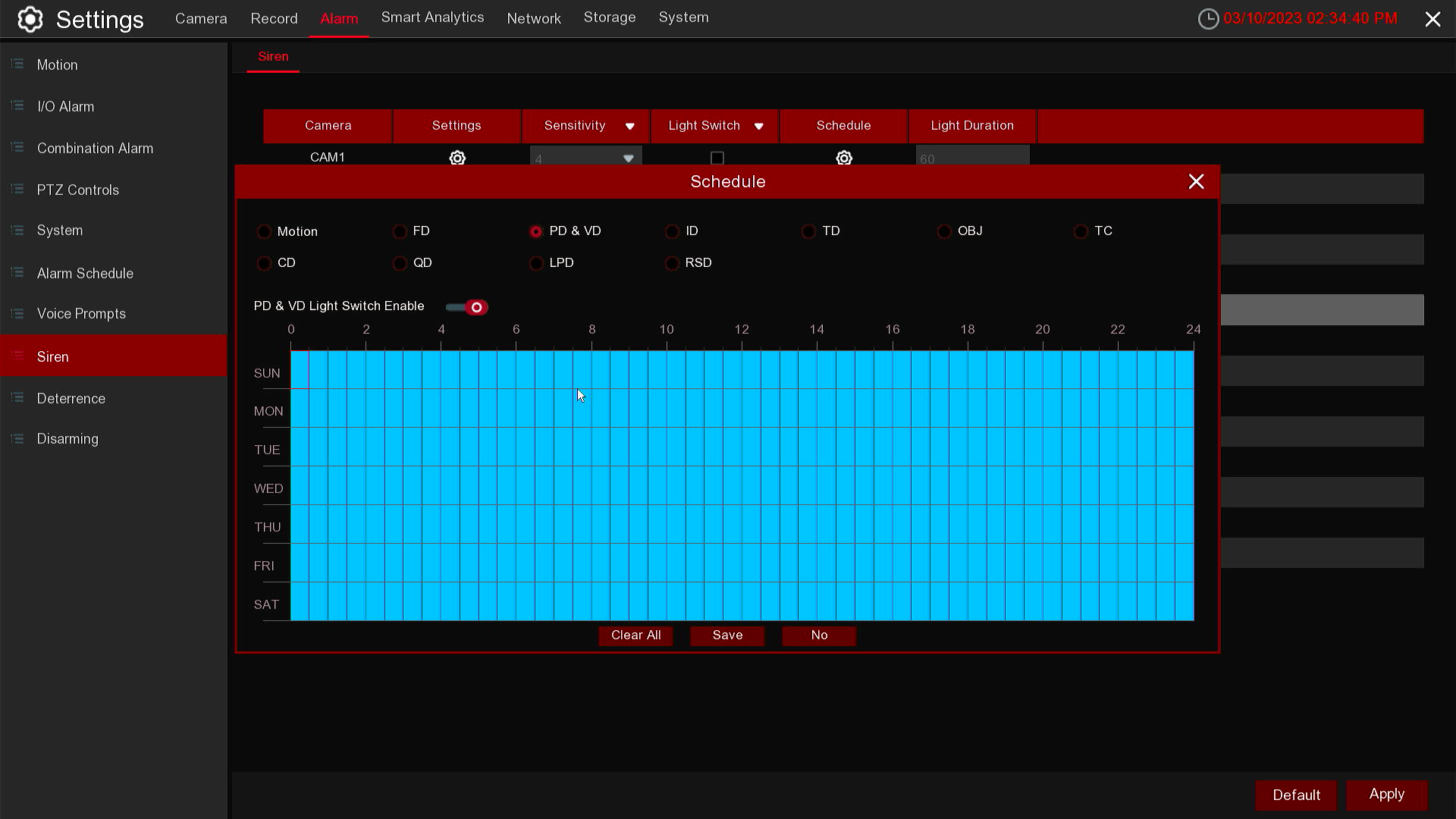Open Light Switch header dropdown arrow
This screenshot has height=819, width=1456.
758,126
